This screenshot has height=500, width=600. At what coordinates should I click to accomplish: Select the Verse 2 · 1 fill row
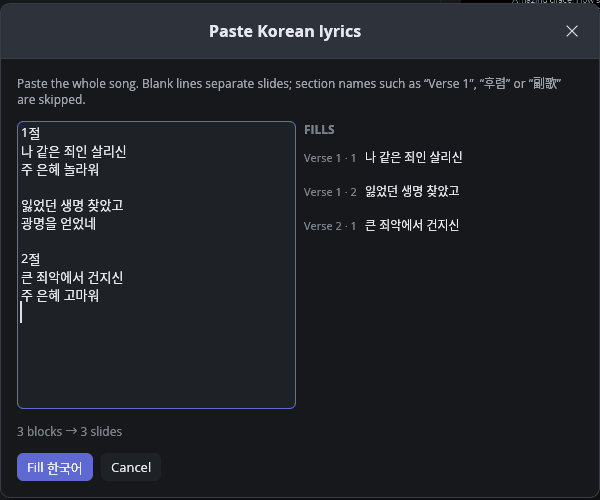tap(382, 226)
